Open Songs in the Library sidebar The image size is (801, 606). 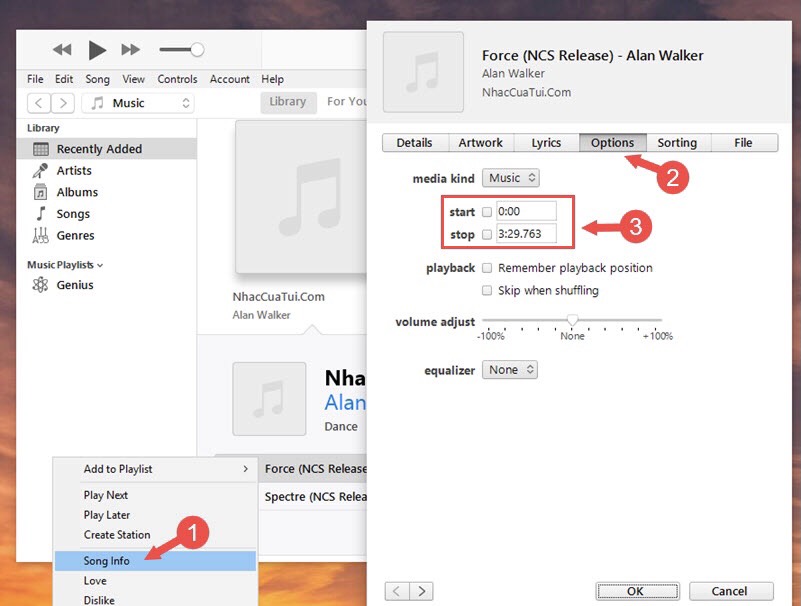coord(73,214)
